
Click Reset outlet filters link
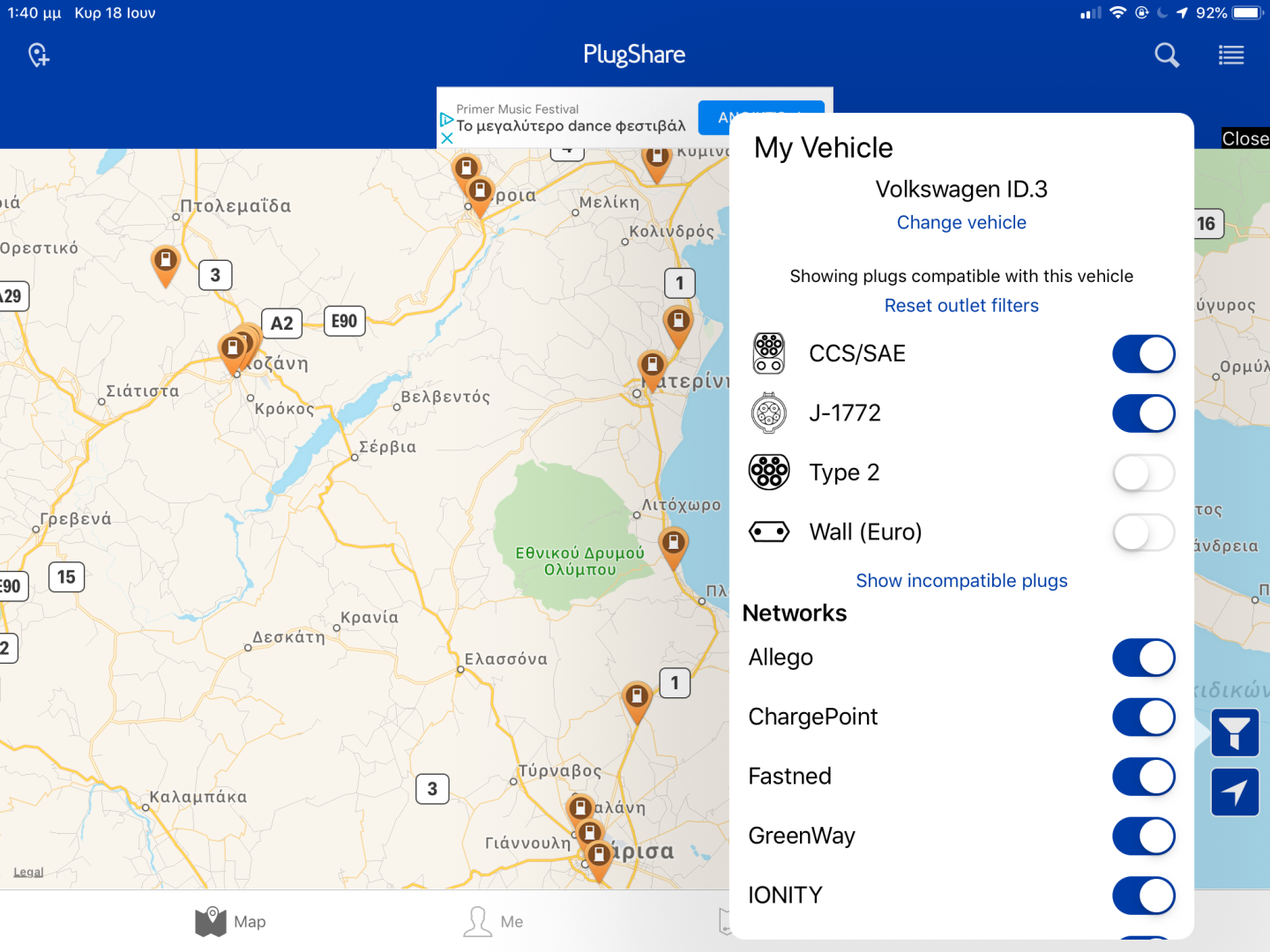pos(961,305)
